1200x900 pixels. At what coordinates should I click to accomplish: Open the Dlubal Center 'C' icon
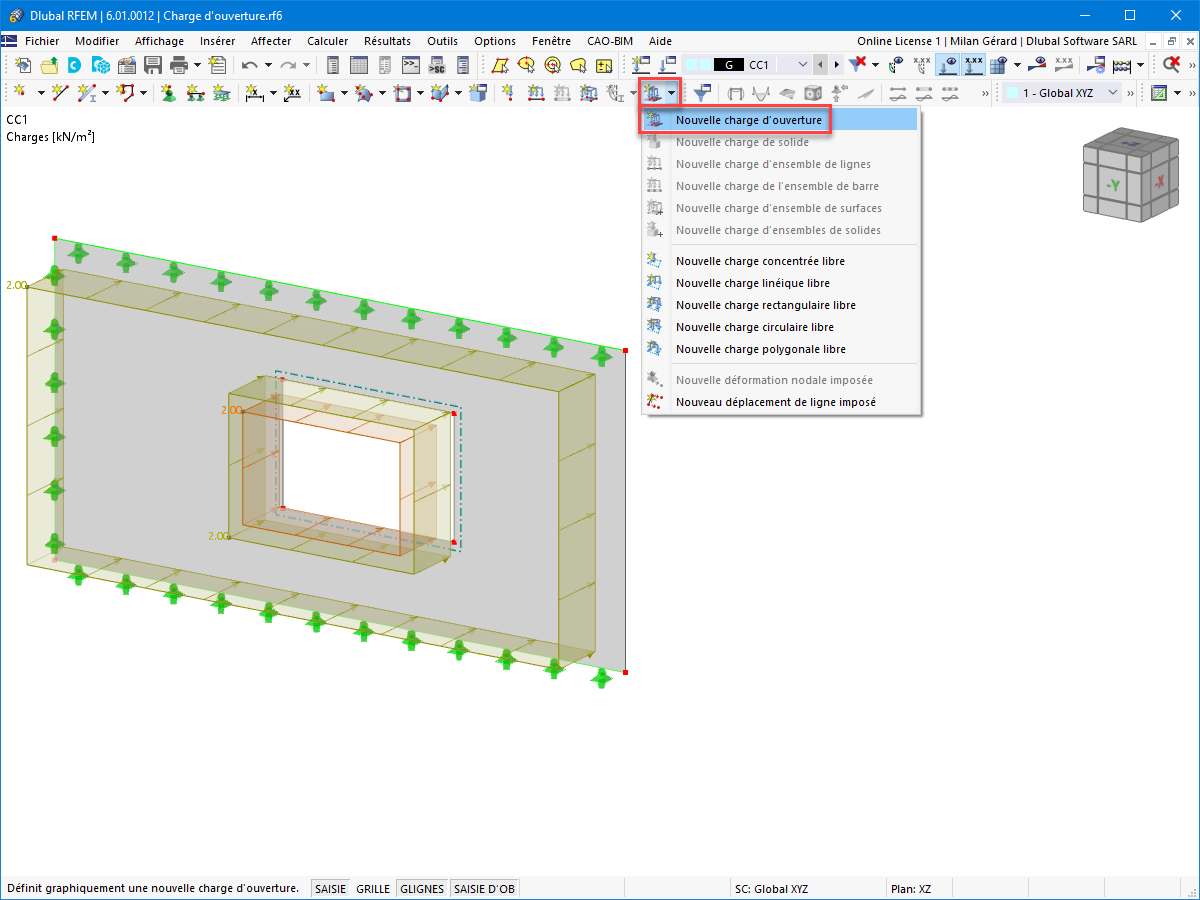tap(74, 65)
